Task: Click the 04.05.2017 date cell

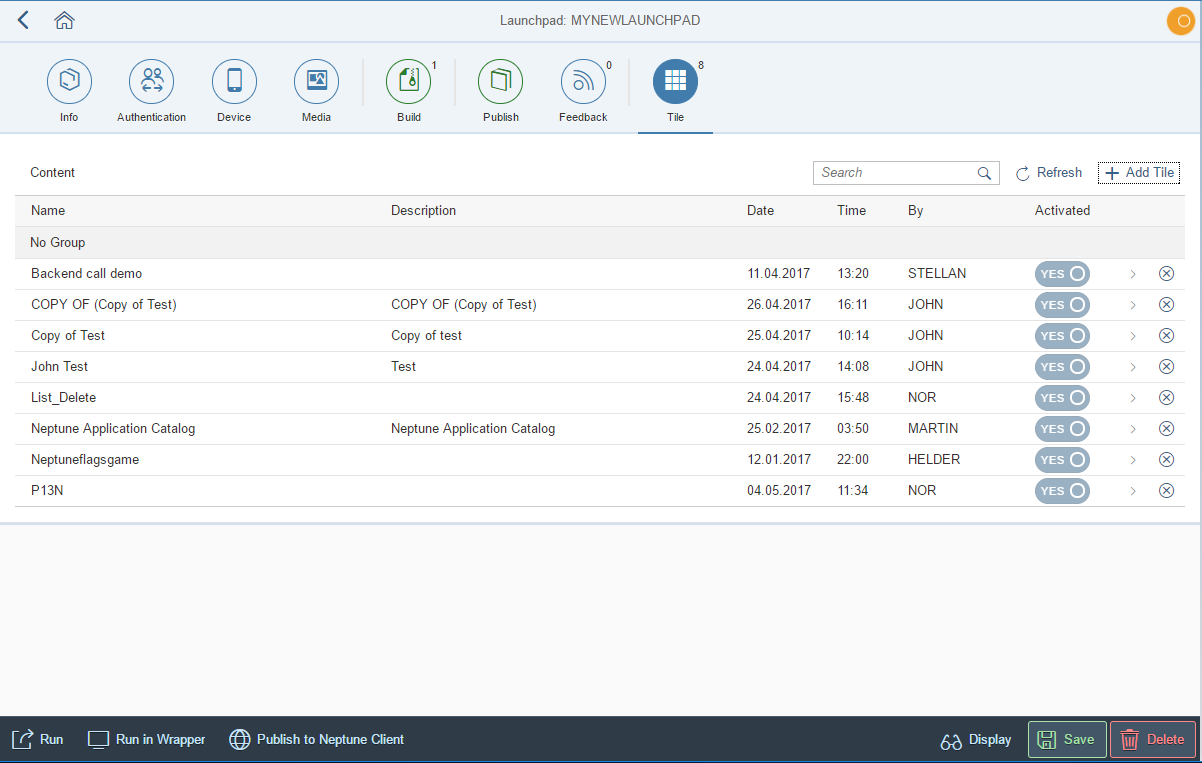Action: 779,491
